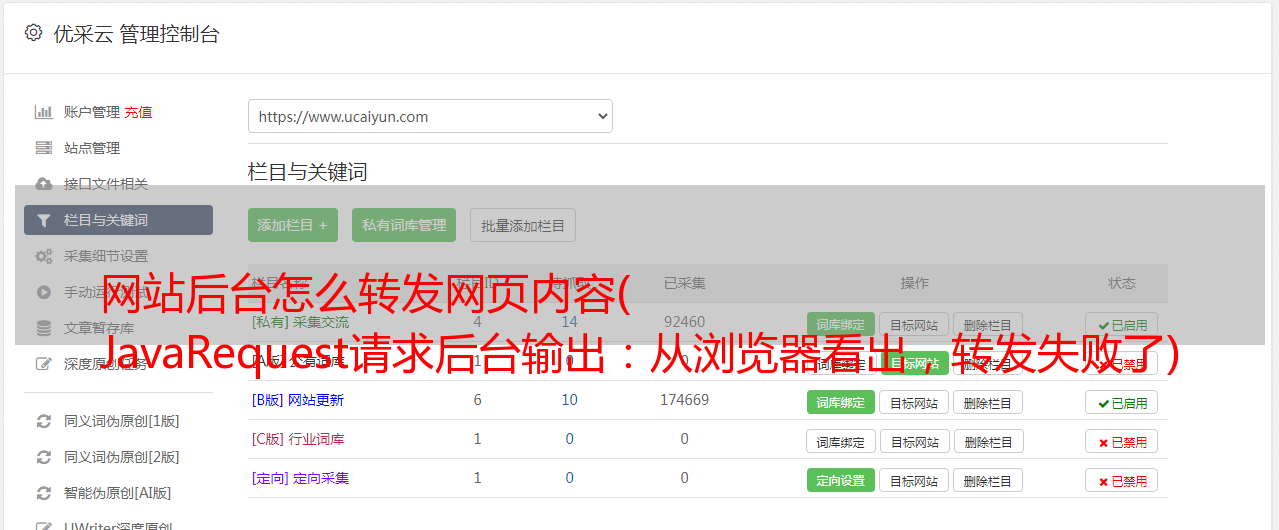Click the 优采云 管理控制台 title
The width and height of the screenshot is (1279, 530).
pos(136,34)
